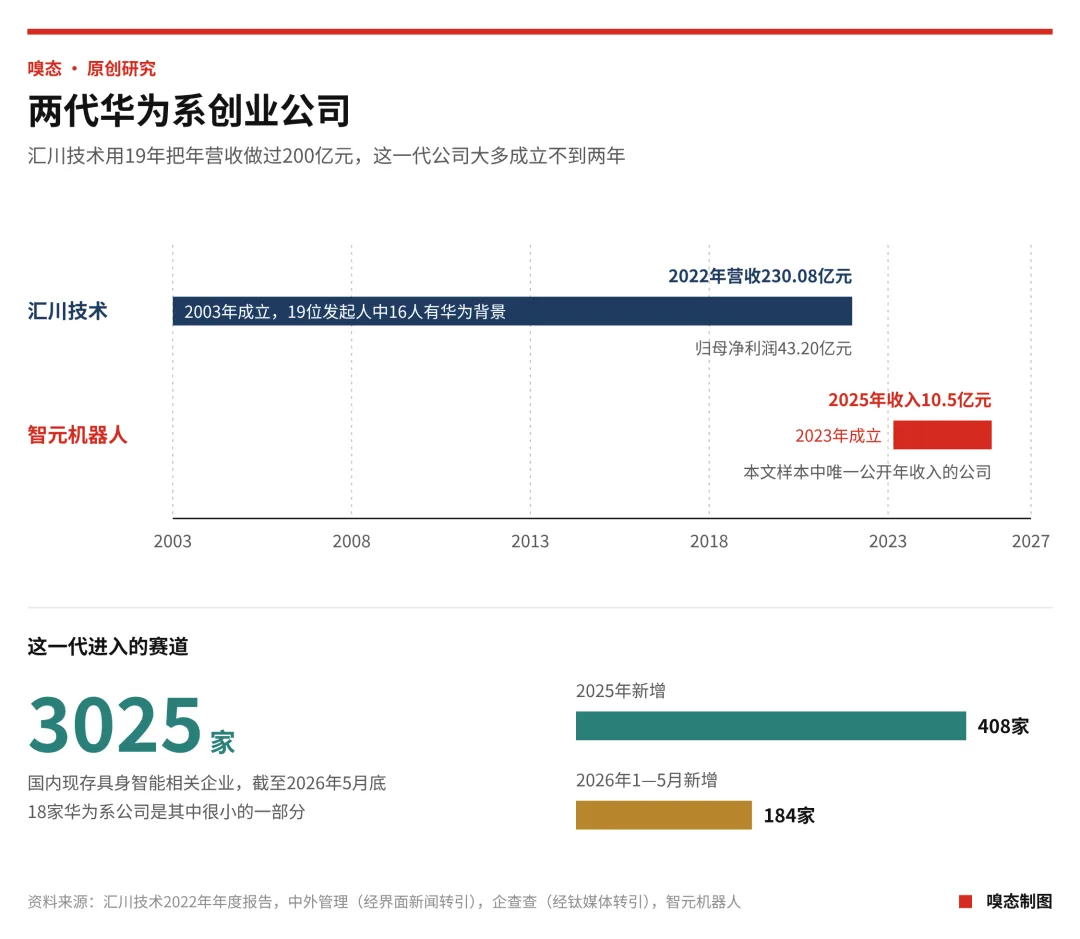Click the '资料来源' source footnote

tap(384, 902)
